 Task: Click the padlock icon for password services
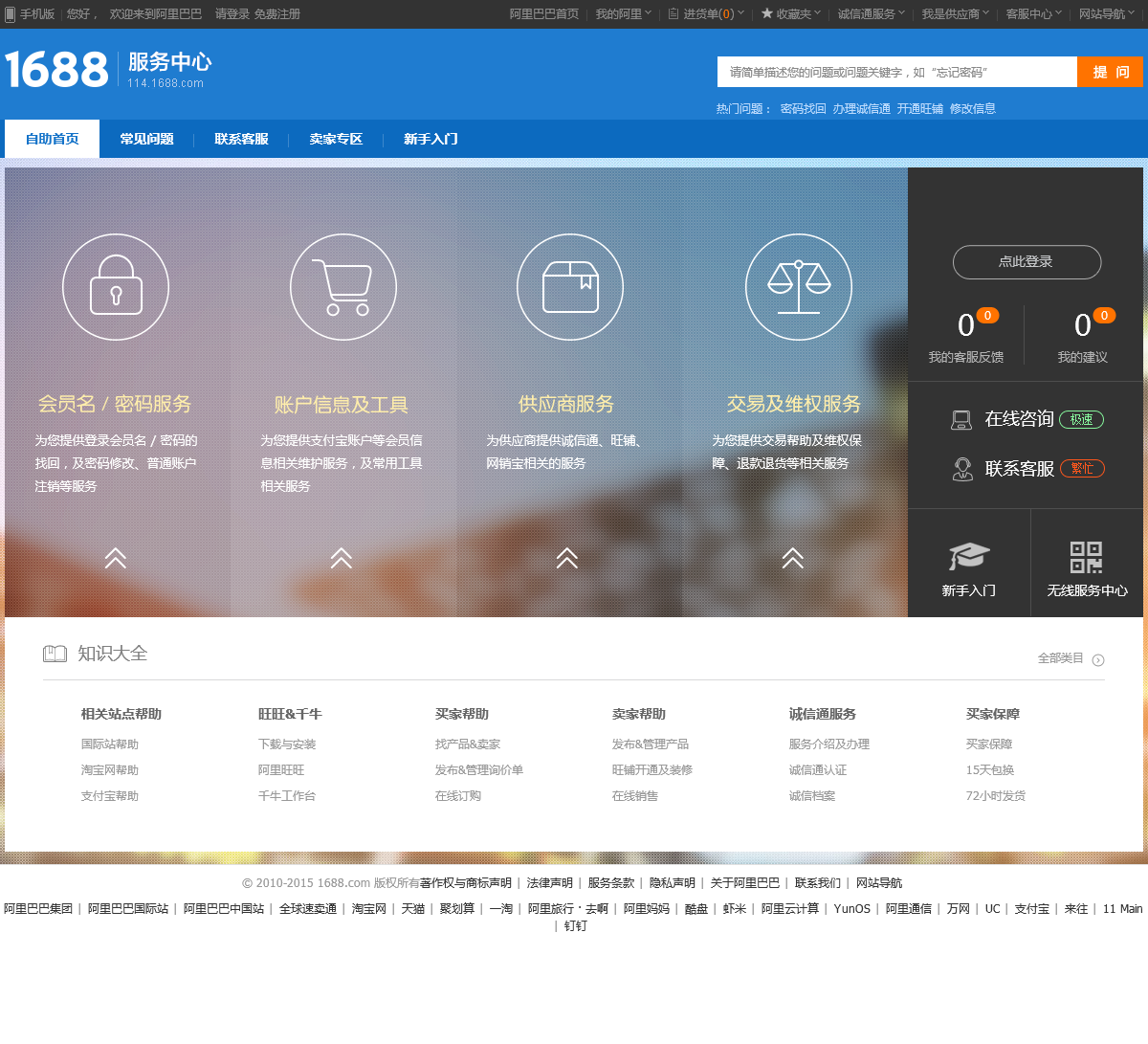[116, 286]
